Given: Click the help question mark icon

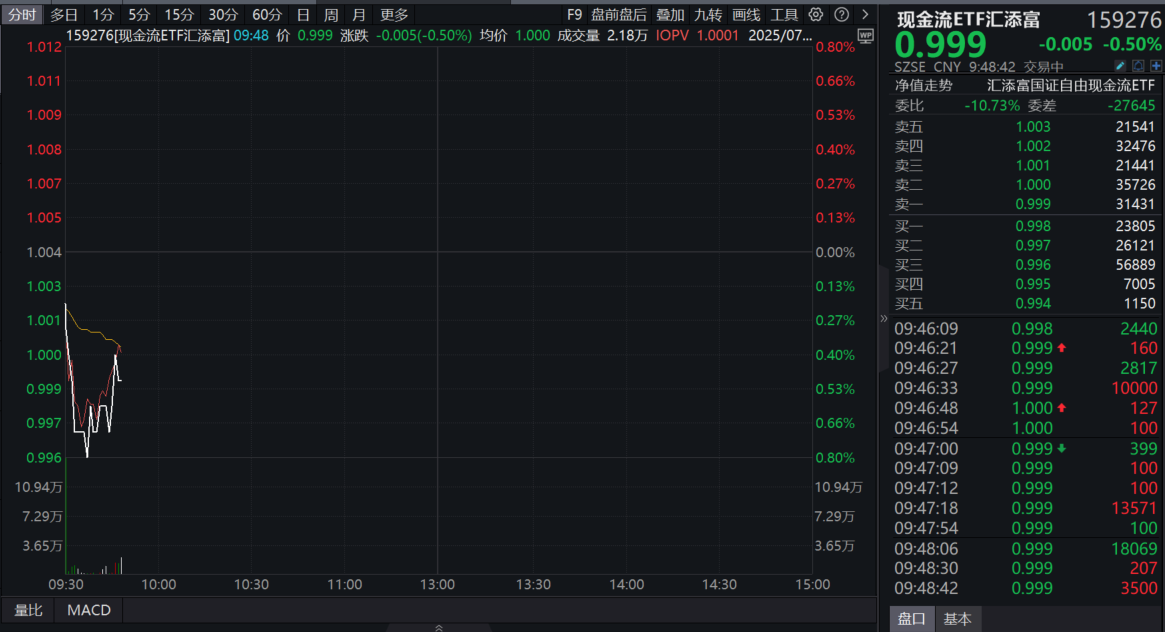Looking at the screenshot, I should (x=842, y=15).
